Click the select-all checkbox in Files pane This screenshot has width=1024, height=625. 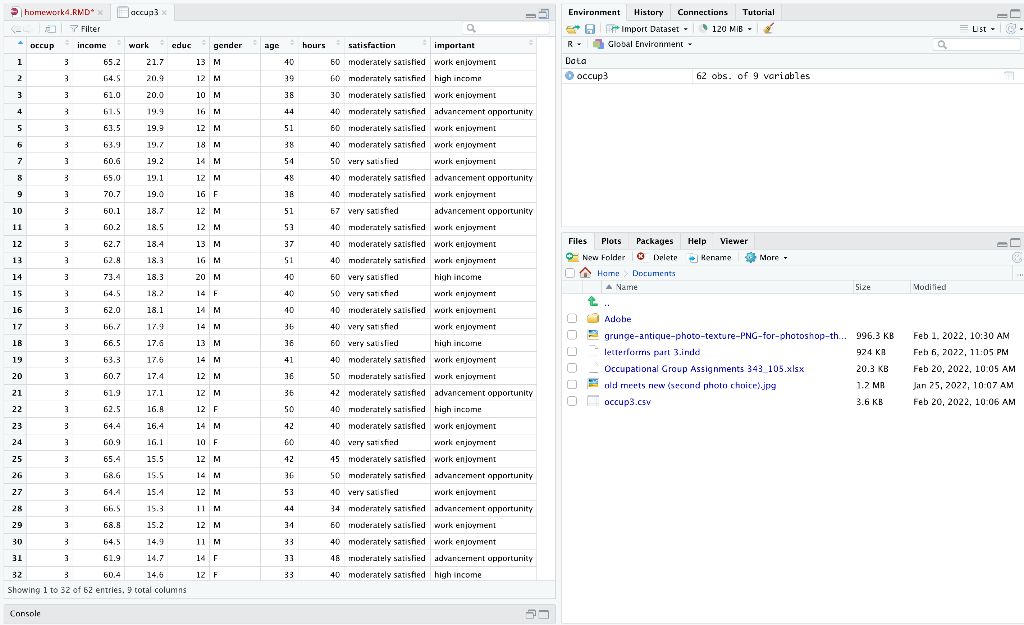569,273
